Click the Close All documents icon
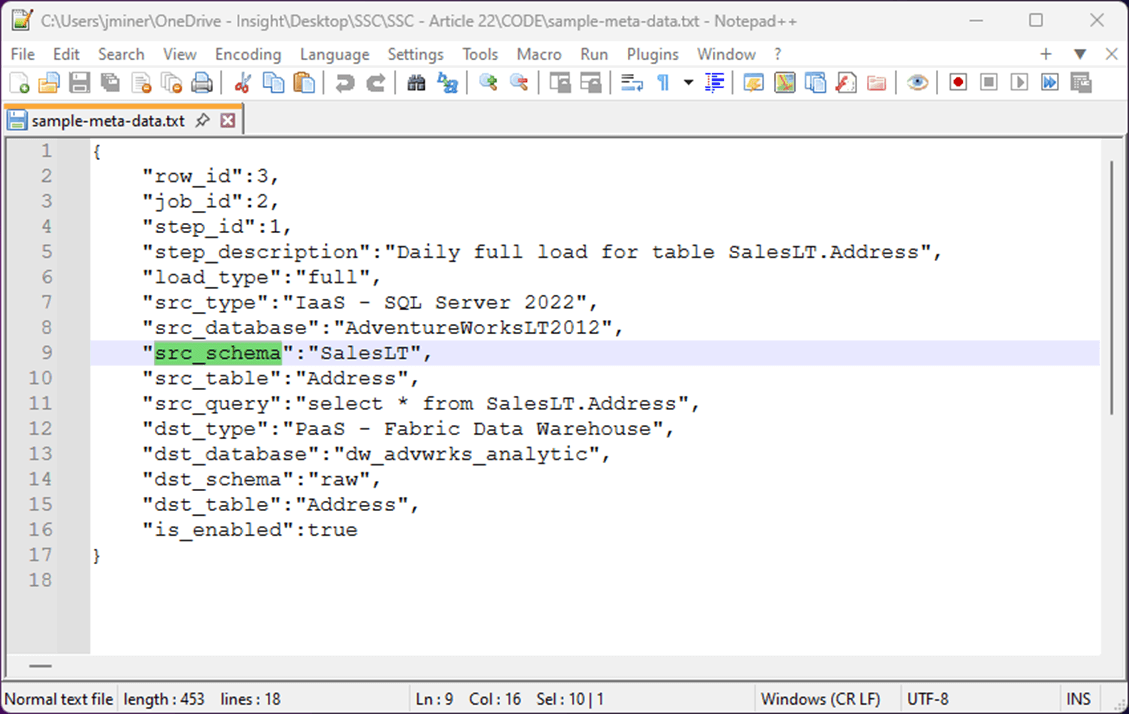1129x714 pixels. [171, 83]
